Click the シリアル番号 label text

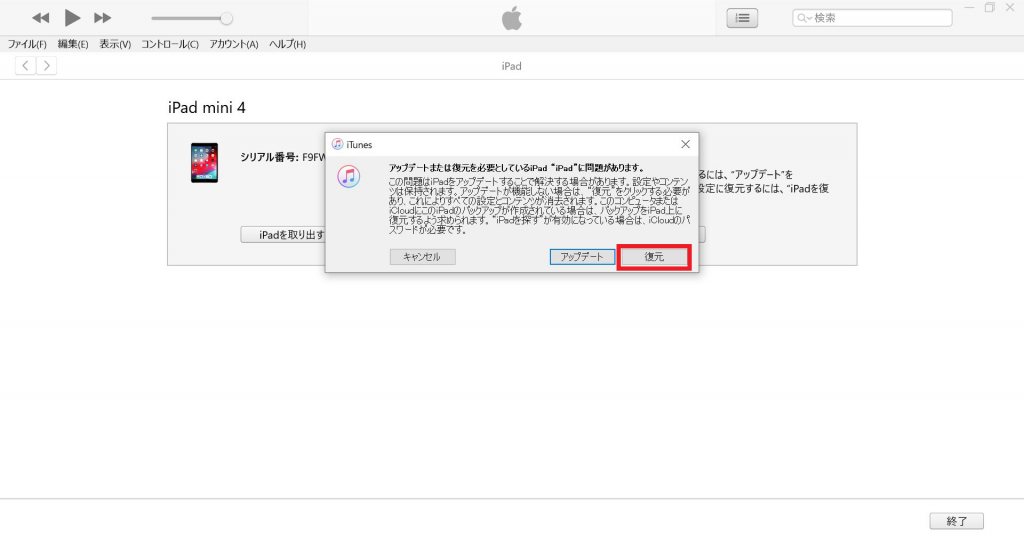[x=269, y=157]
